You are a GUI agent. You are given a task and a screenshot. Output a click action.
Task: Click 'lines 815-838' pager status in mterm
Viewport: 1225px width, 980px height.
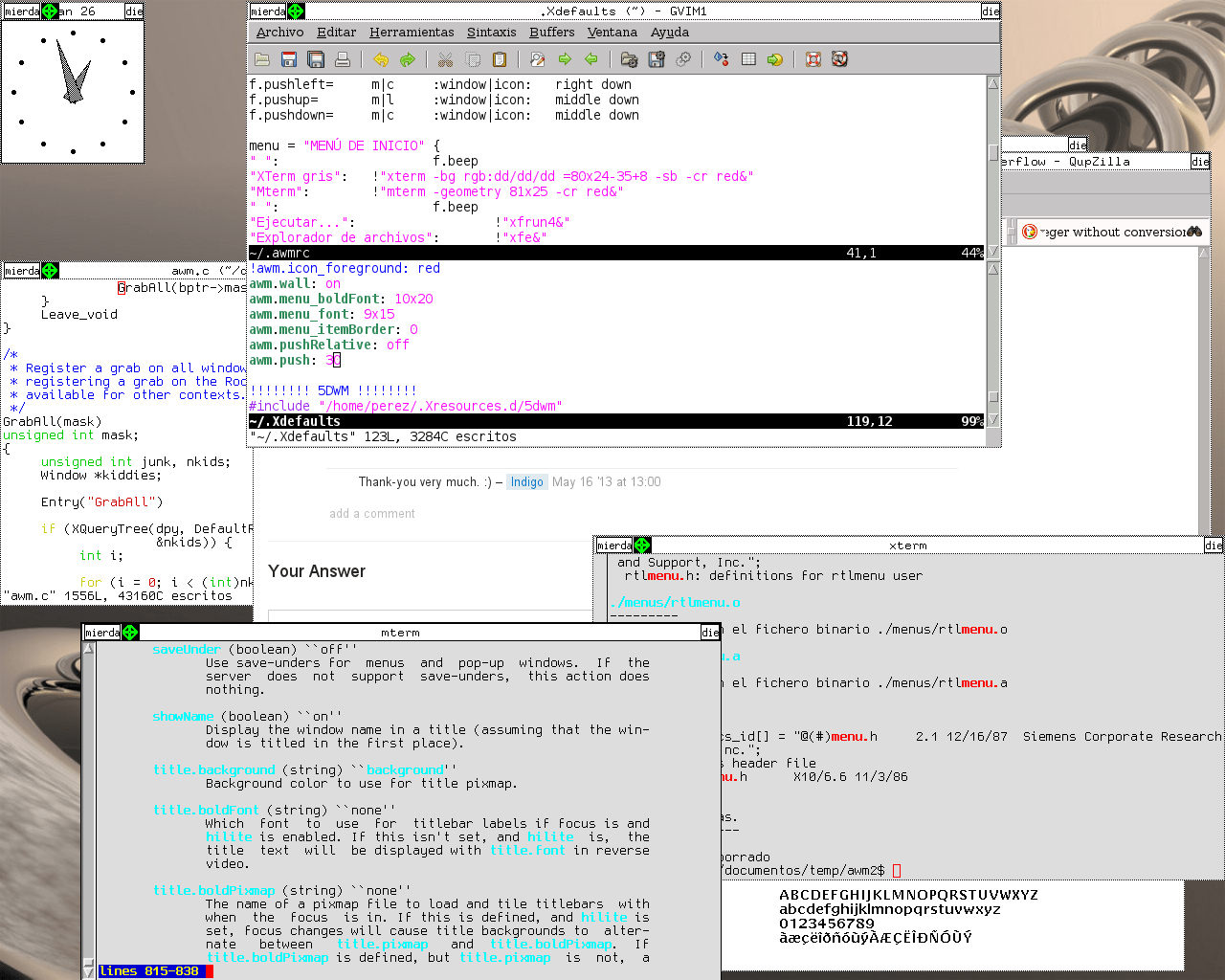point(153,971)
